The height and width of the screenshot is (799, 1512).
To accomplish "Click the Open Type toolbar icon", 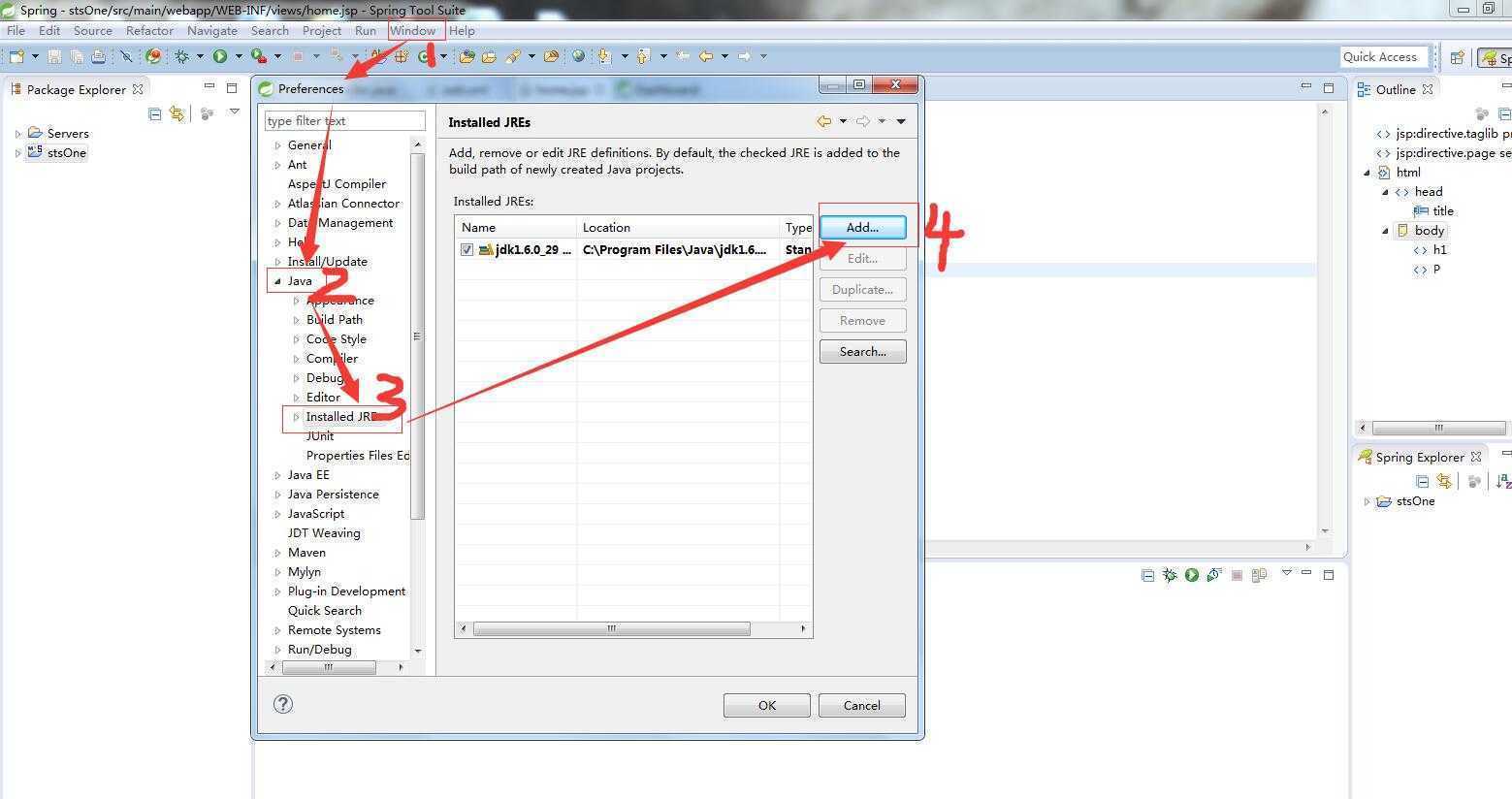I will pyautogui.click(x=466, y=56).
